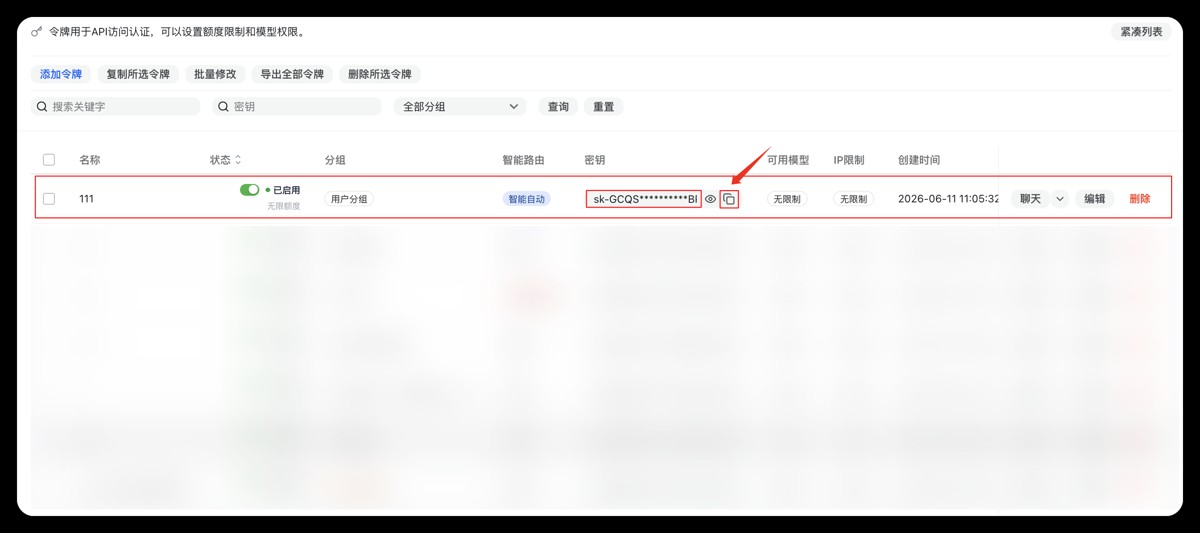Check the select-all header checkbox

[49, 160]
